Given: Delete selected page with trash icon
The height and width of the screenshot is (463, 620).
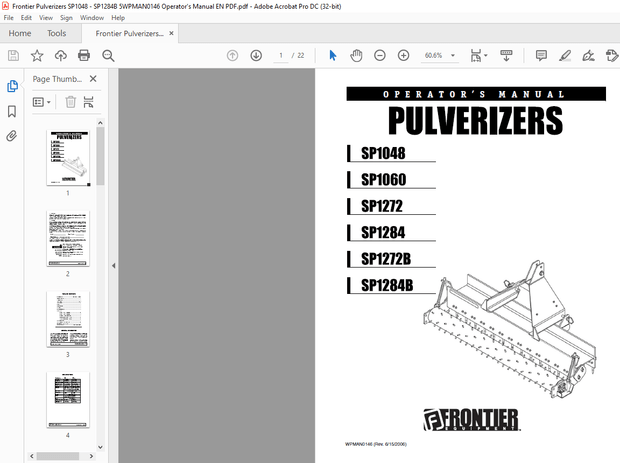Looking at the screenshot, I should [x=70, y=102].
